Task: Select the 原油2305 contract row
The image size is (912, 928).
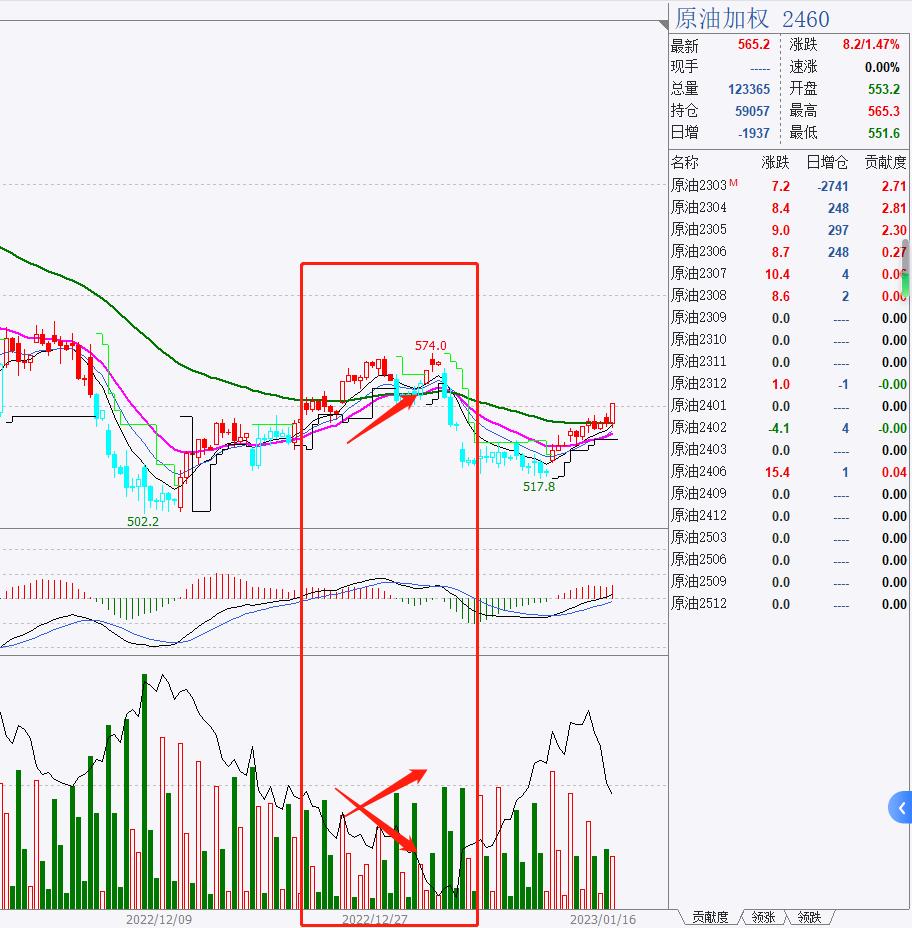Action: pyautogui.click(x=788, y=230)
